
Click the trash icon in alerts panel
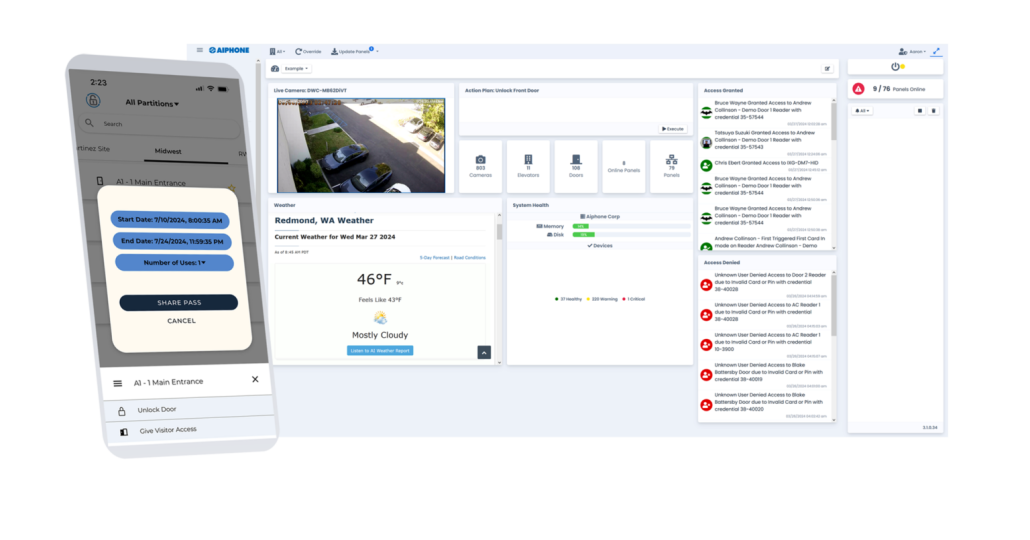[x=933, y=111]
